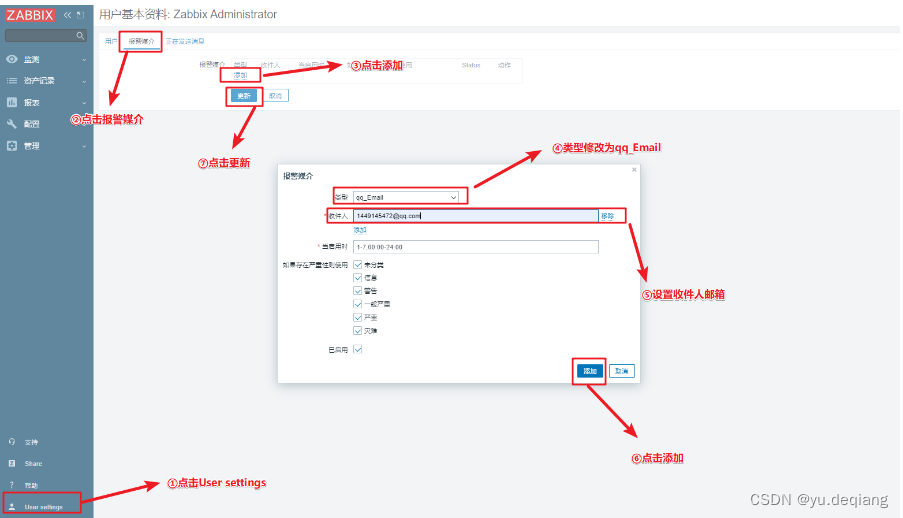Switch to the 正在发送消息 tab
Screen dimensions: 903x518
(185, 41)
